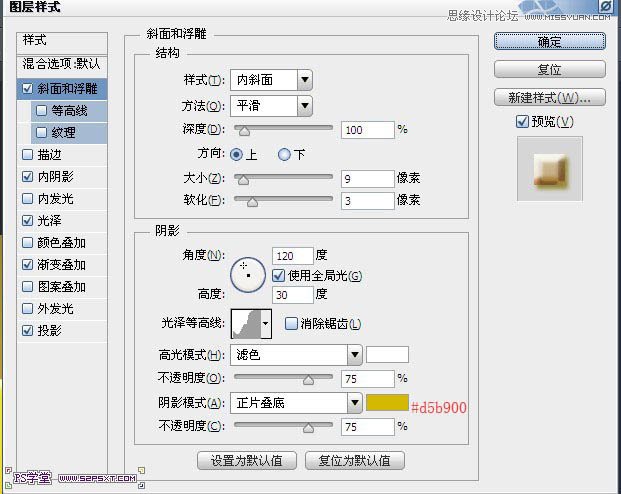621x494 pixels.
Task: Click the 深度 depth slider handle
Action: pyautogui.click(x=244, y=131)
